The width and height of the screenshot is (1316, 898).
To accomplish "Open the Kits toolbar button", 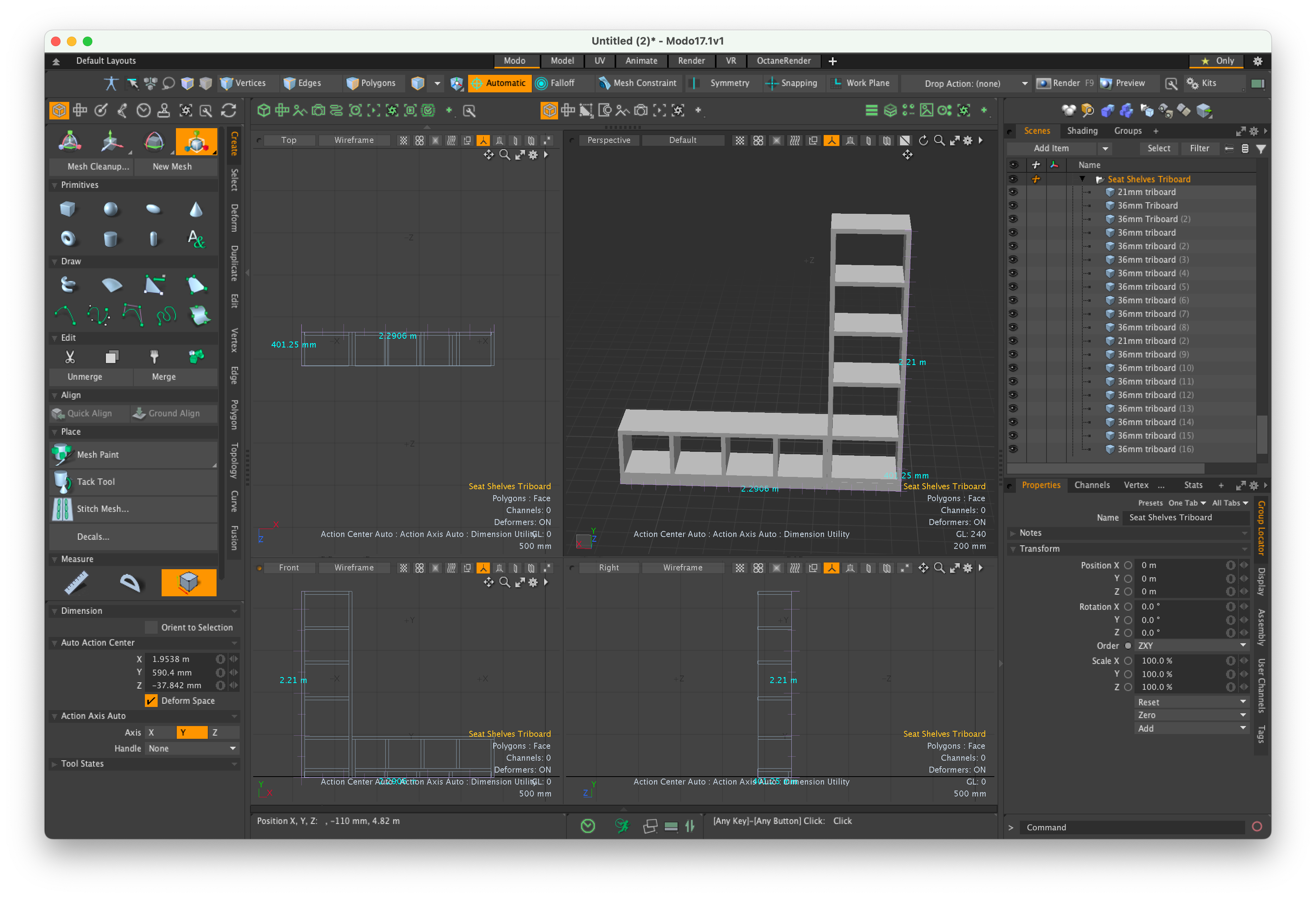I will click(1202, 83).
